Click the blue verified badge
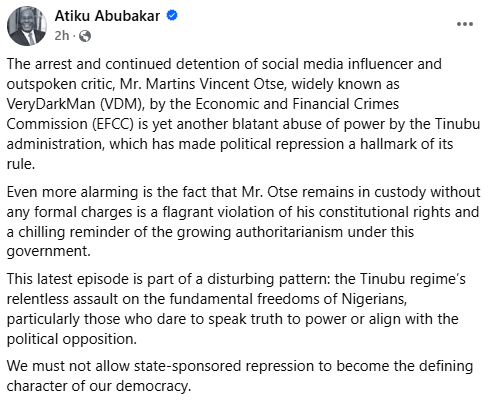The width and height of the screenshot is (495, 401). [x=172, y=15]
